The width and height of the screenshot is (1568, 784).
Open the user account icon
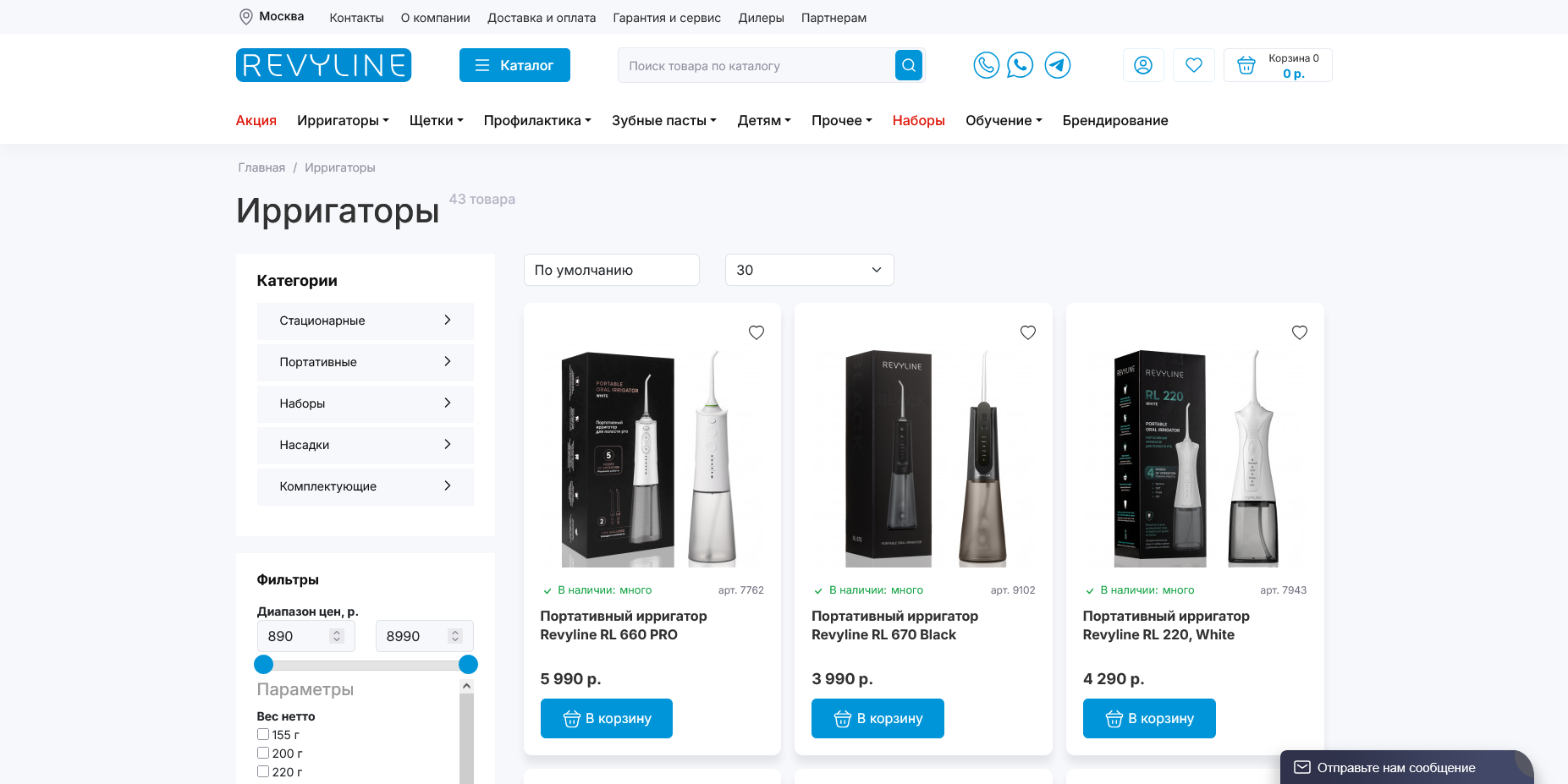tap(1143, 65)
